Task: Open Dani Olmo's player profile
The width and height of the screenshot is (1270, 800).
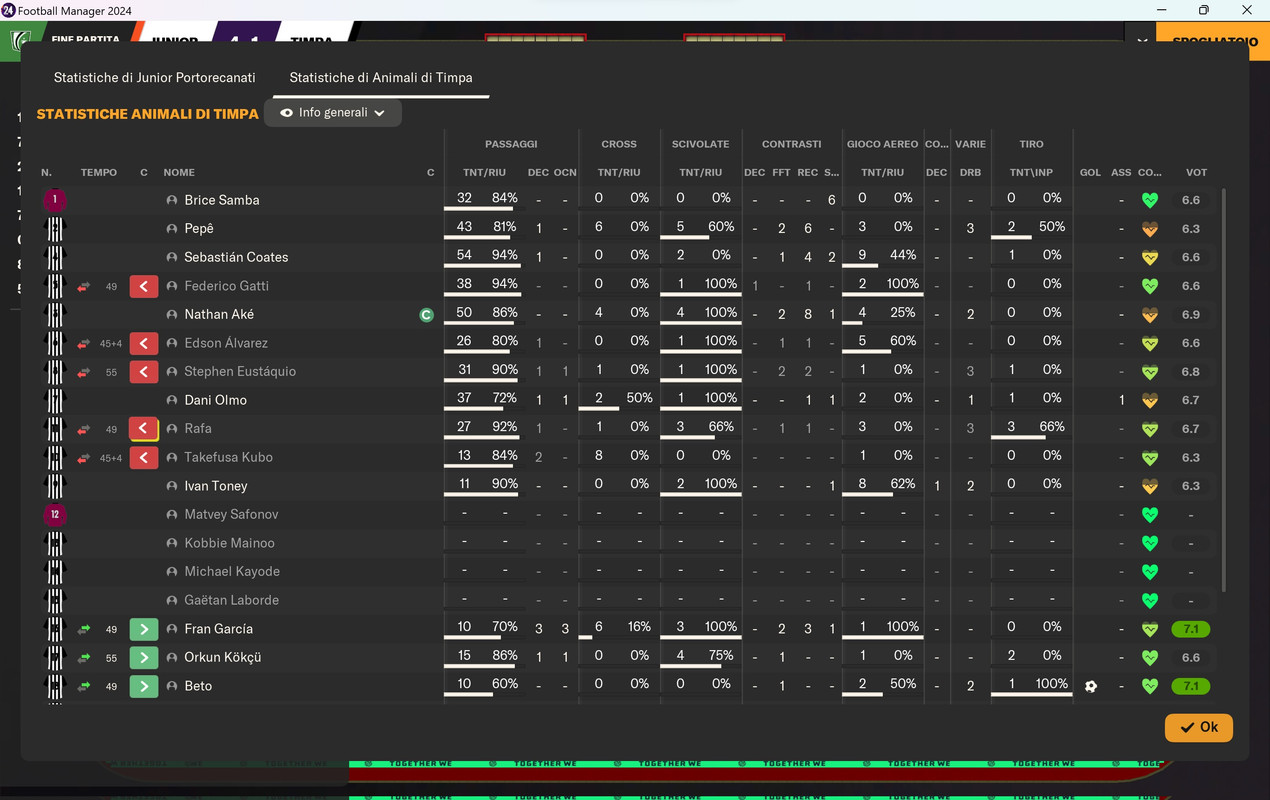Action: [x=215, y=400]
